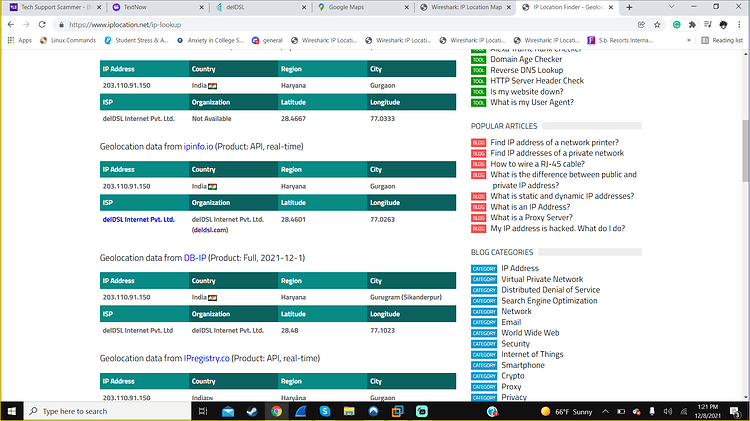Go back to the previous page
The height and width of the screenshot is (421, 750).
(11, 24)
